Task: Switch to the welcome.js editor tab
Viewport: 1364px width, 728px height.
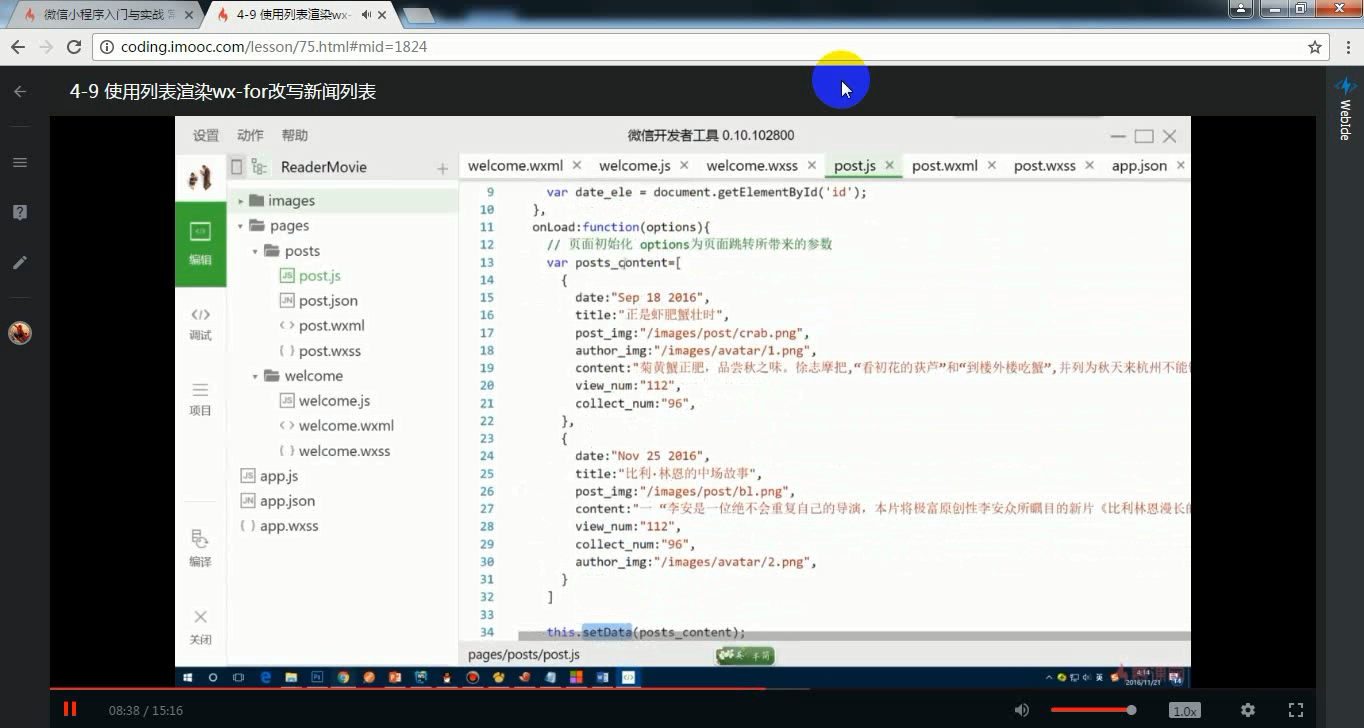Action: [x=635, y=166]
